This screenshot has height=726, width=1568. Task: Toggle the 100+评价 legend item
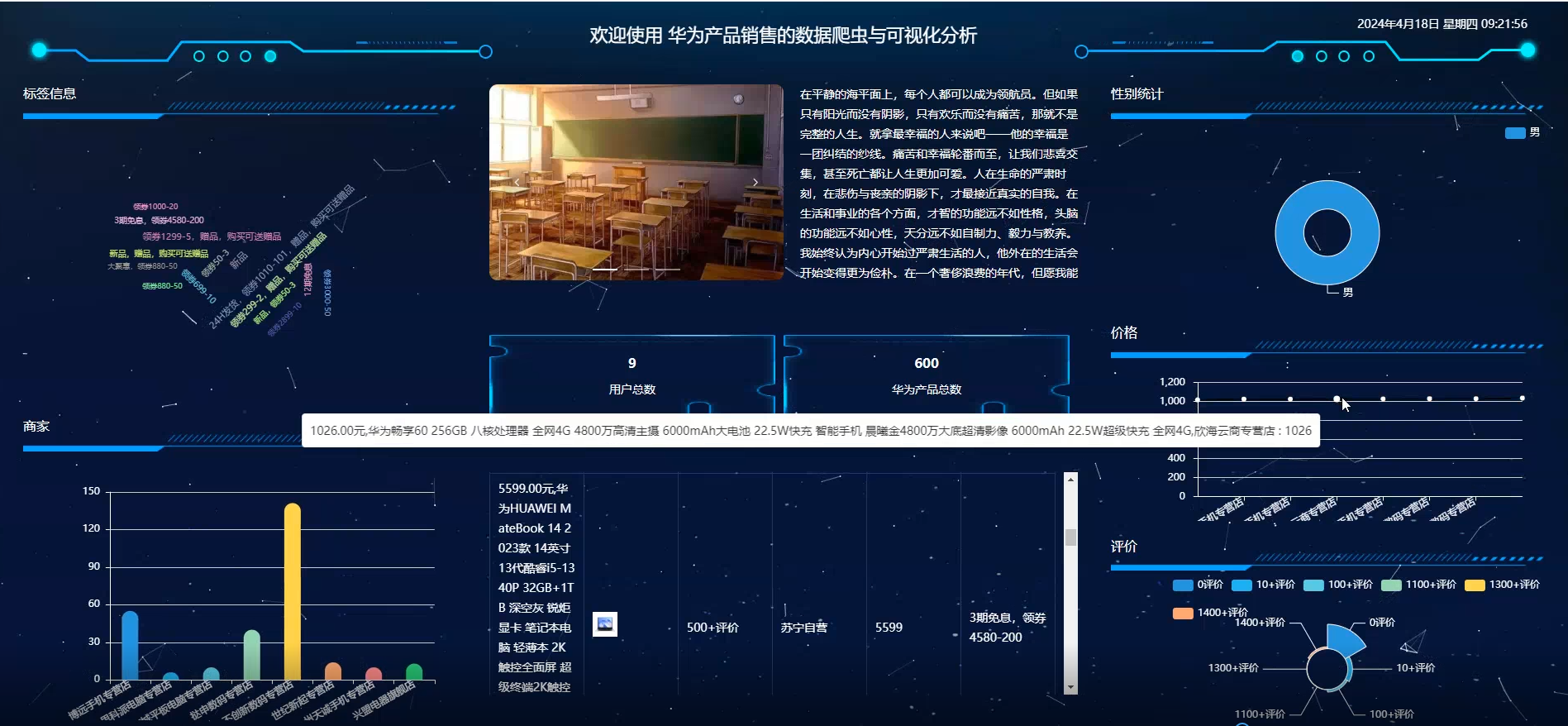(1337, 585)
